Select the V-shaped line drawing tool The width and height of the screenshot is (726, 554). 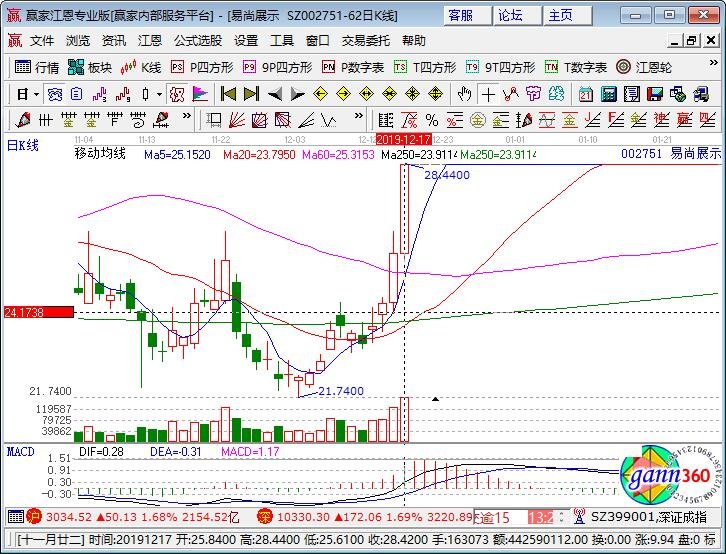(329, 121)
